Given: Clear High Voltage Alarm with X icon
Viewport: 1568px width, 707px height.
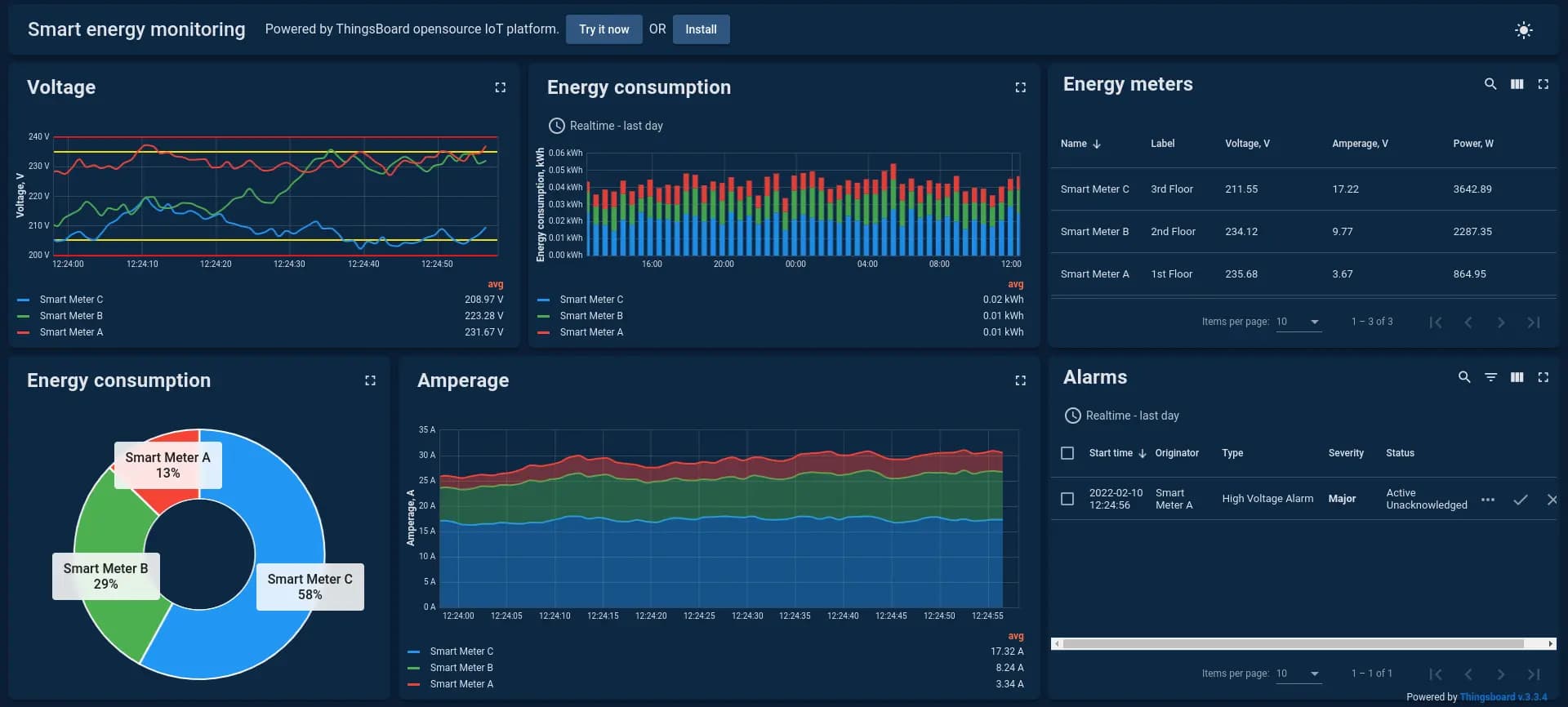Looking at the screenshot, I should [1552, 500].
